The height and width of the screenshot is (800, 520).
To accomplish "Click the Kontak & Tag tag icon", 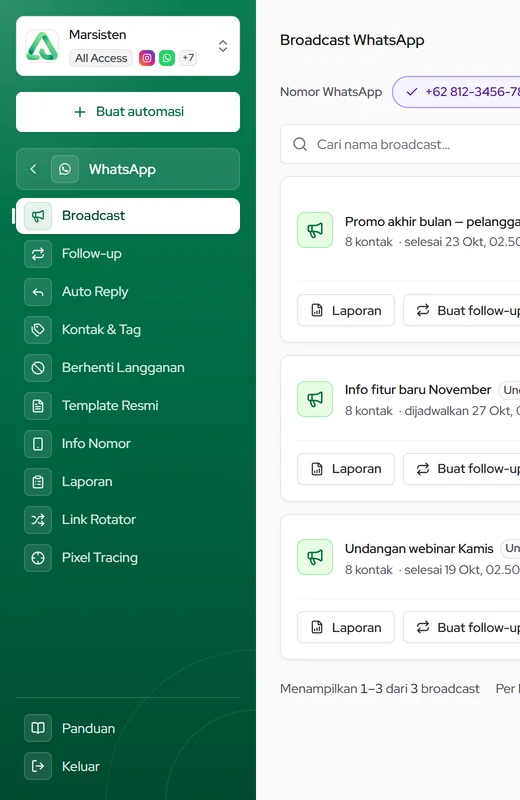I will click(38, 330).
